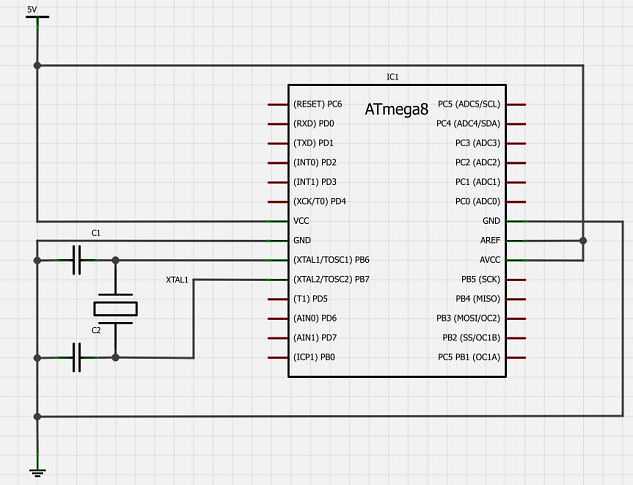Select the (AIN1) PD7 pin label
Viewport: 633px width, 485px height.
pos(314,338)
